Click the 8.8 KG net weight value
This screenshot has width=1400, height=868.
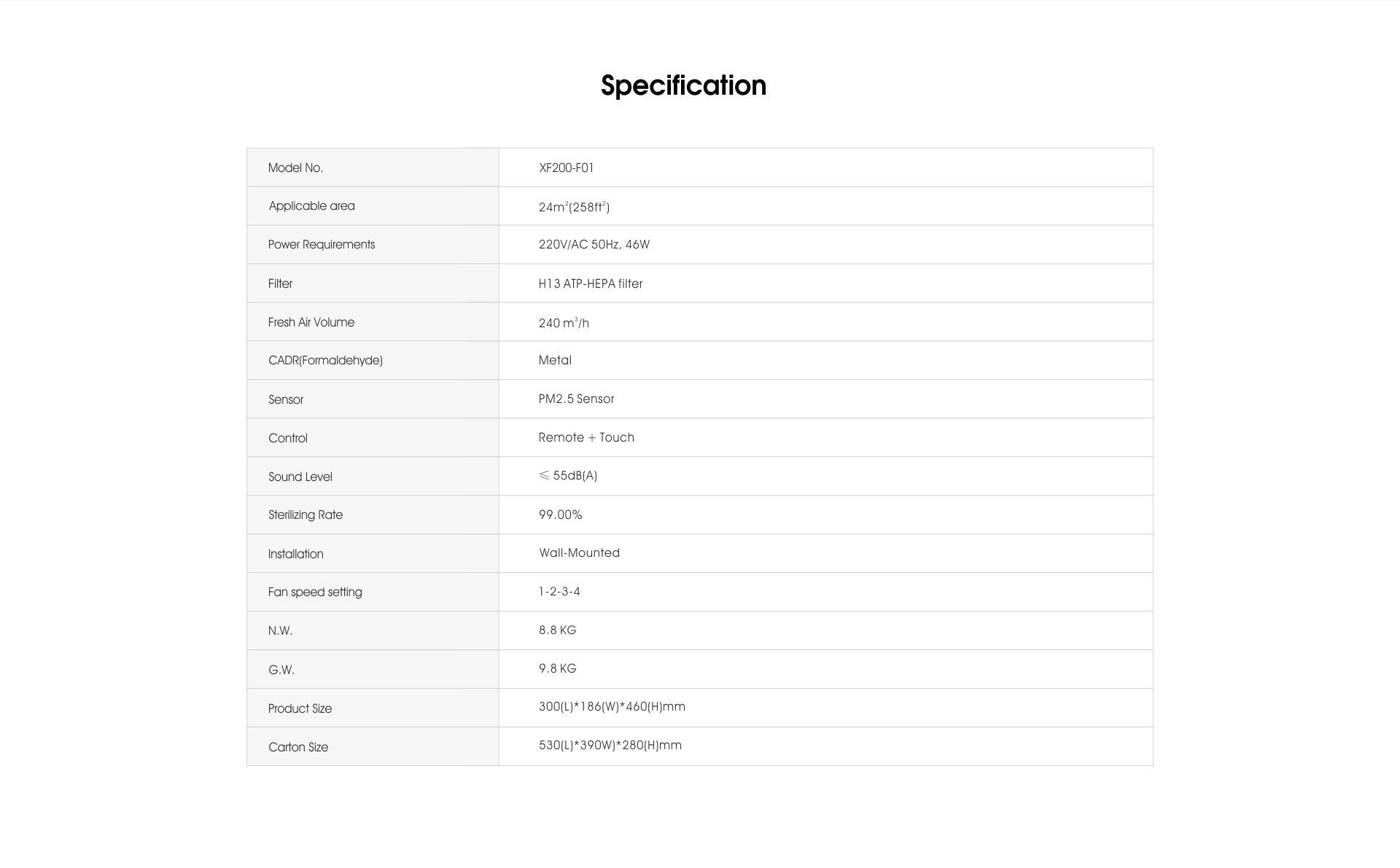(558, 630)
